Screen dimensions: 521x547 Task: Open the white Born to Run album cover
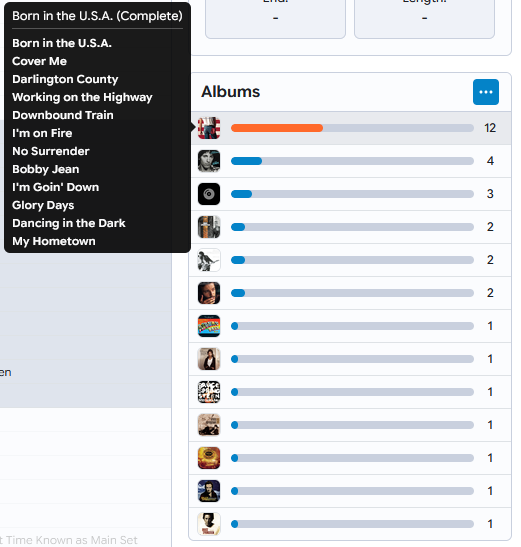click(209, 260)
